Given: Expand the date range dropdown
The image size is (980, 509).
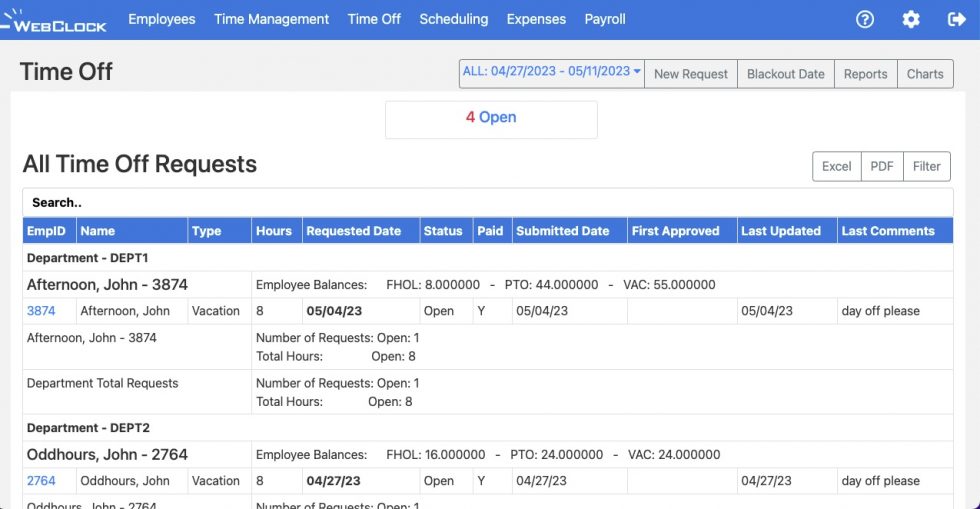Looking at the screenshot, I should click(551, 72).
